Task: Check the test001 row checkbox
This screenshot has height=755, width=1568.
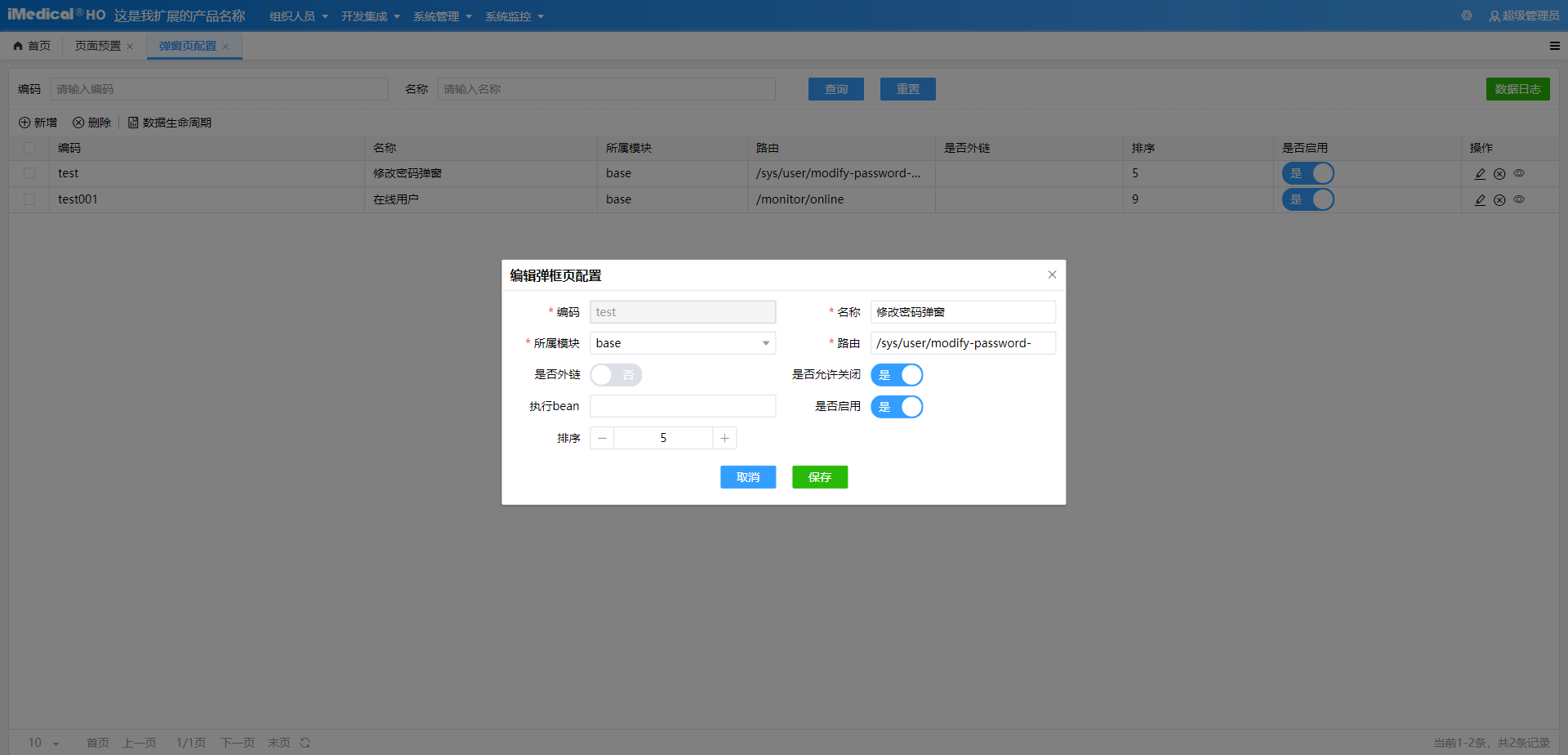Action: pyautogui.click(x=29, y=199)
